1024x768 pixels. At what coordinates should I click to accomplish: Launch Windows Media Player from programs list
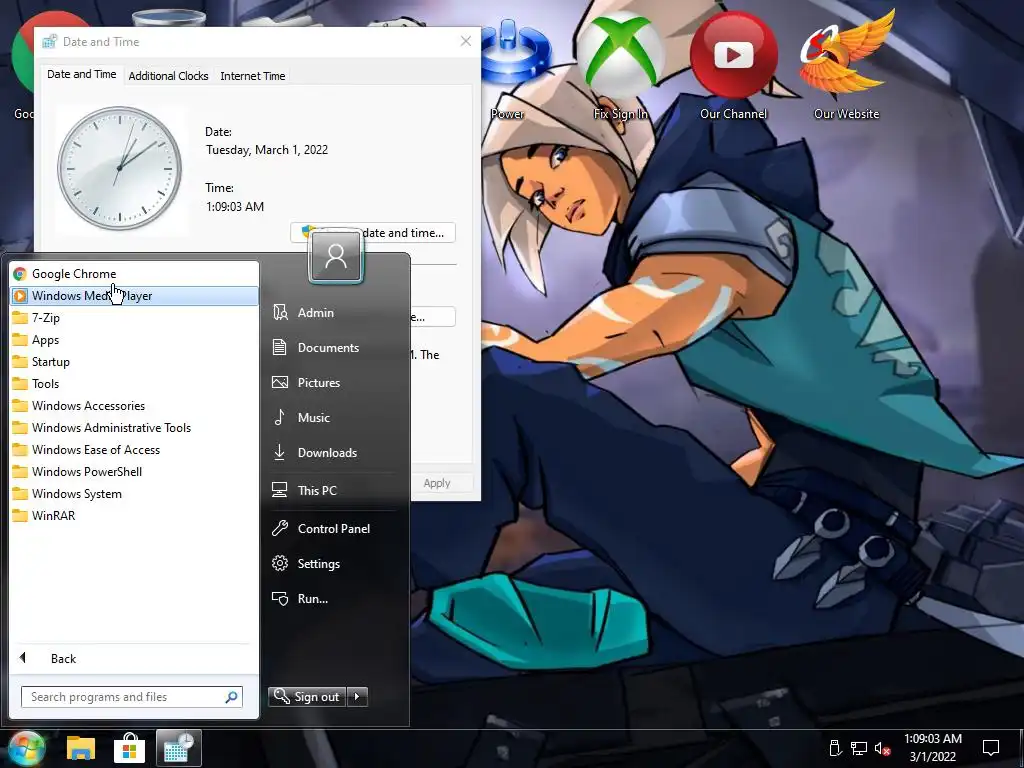(134, 296)
